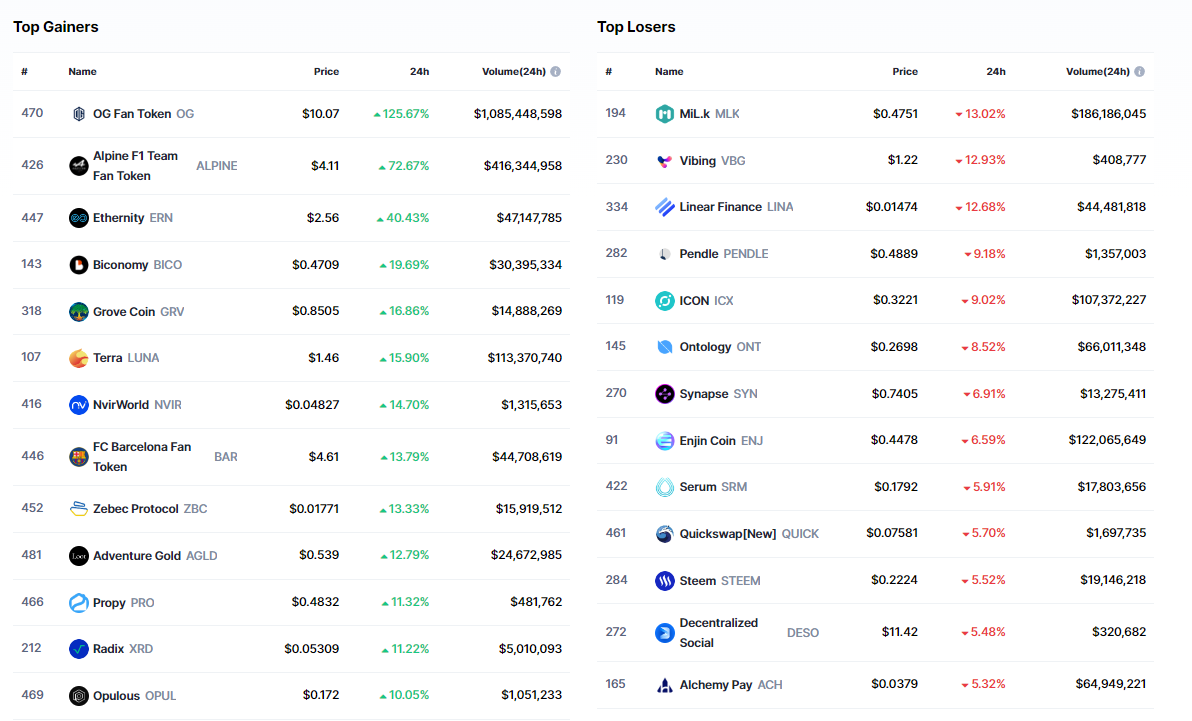Click the FC Barcelona Fan Token crest icon
The height and width of the screenshot is (721, 1192).
(79, 457)
